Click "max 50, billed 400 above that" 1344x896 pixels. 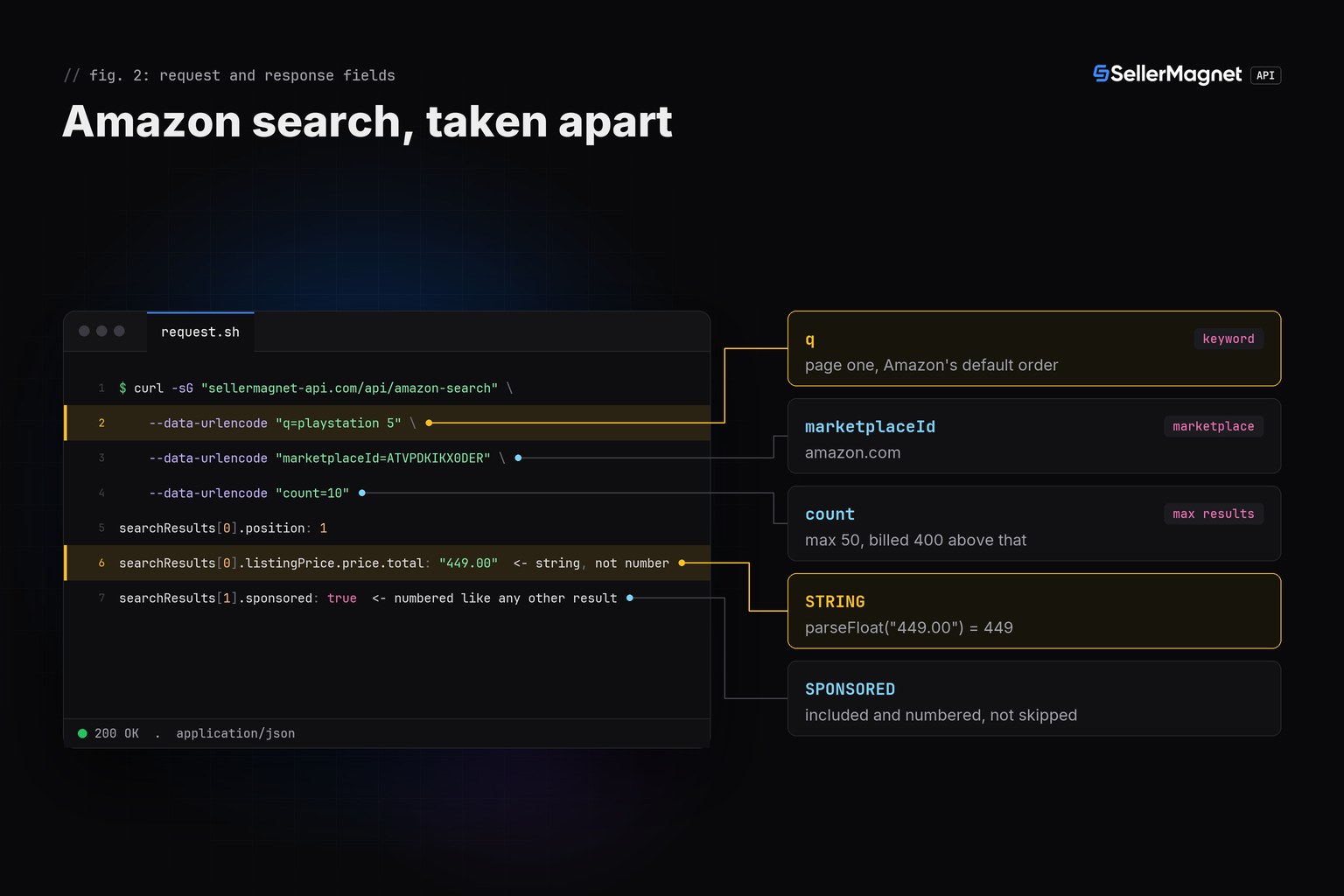[x=915, y=540]
